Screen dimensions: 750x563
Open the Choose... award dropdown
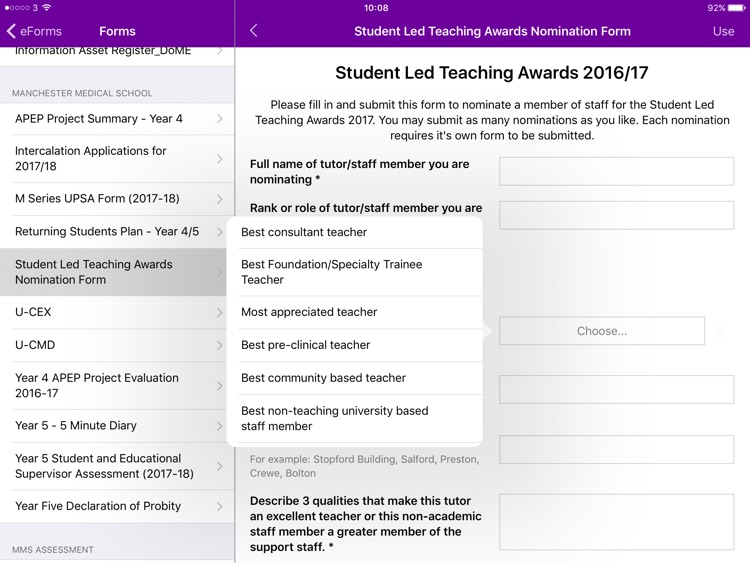coord(602,331)
